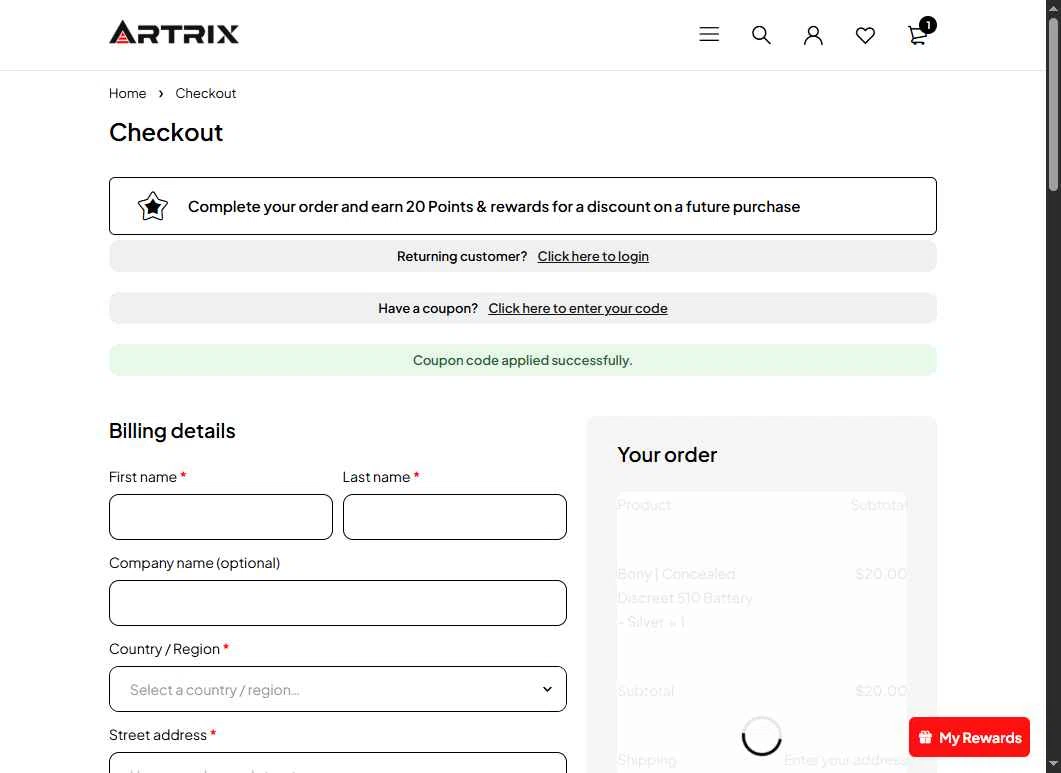Viewport: 1061px width, 773px height.
Task: Click the page vertical scrollbar thumb
Action: 1054,105
